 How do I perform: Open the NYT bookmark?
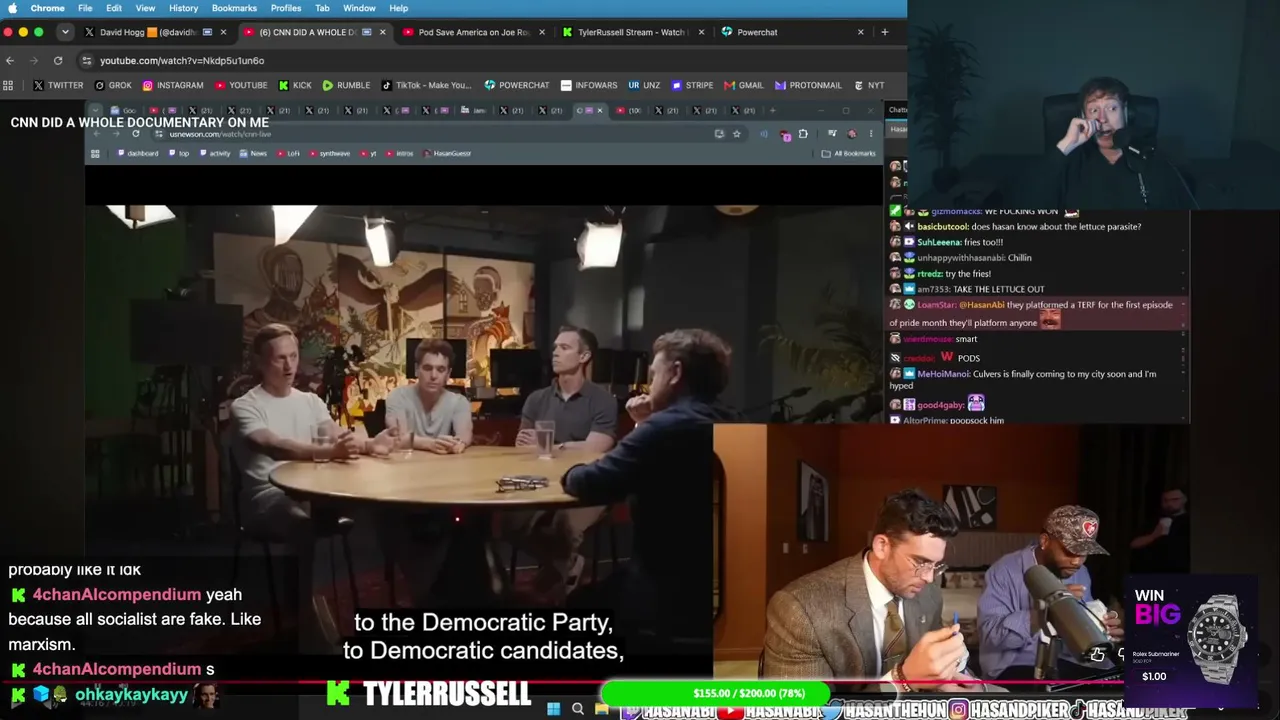pyautogui.click(x=869, y=85)
